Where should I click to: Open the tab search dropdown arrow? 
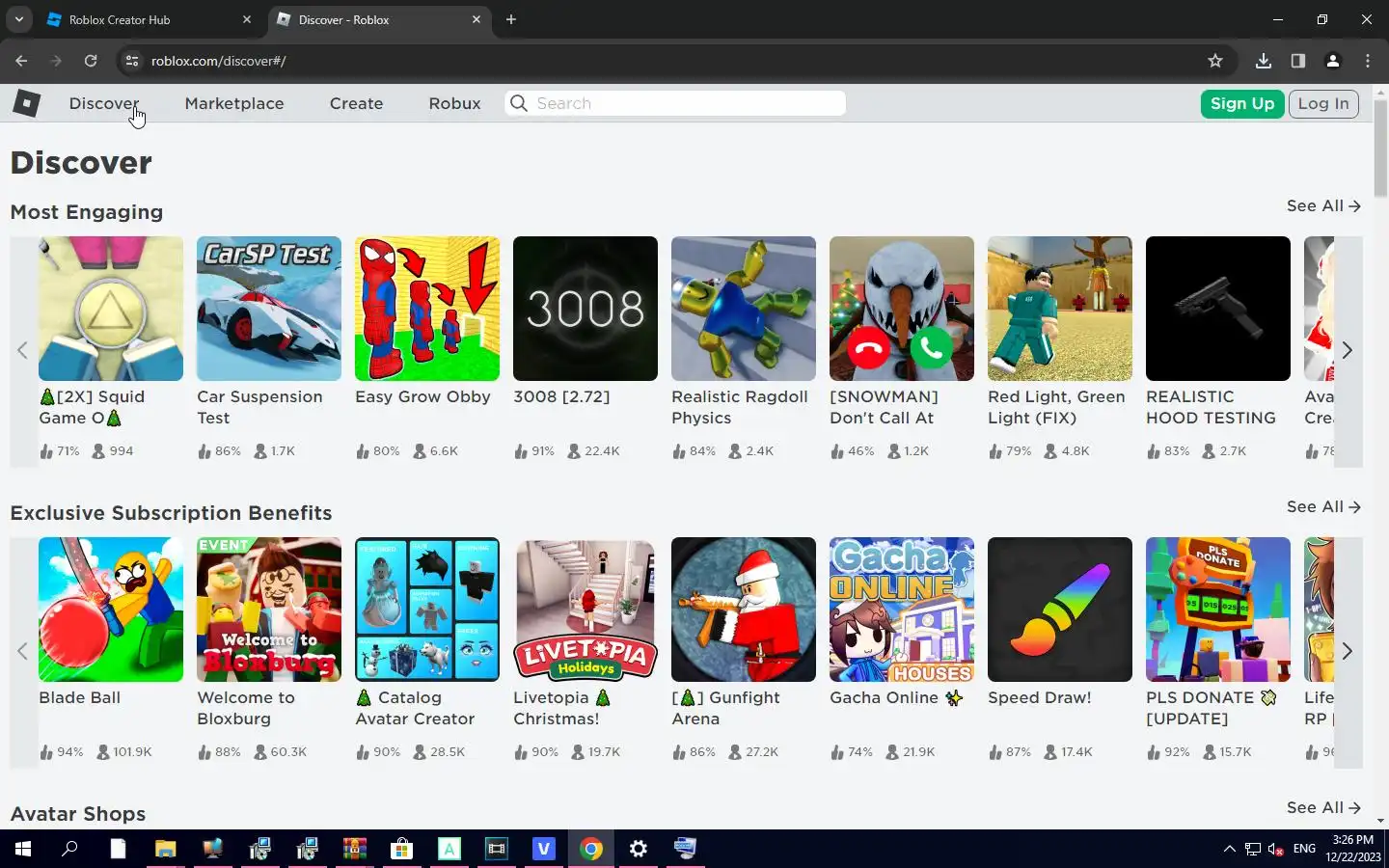[x=18, y=19]
